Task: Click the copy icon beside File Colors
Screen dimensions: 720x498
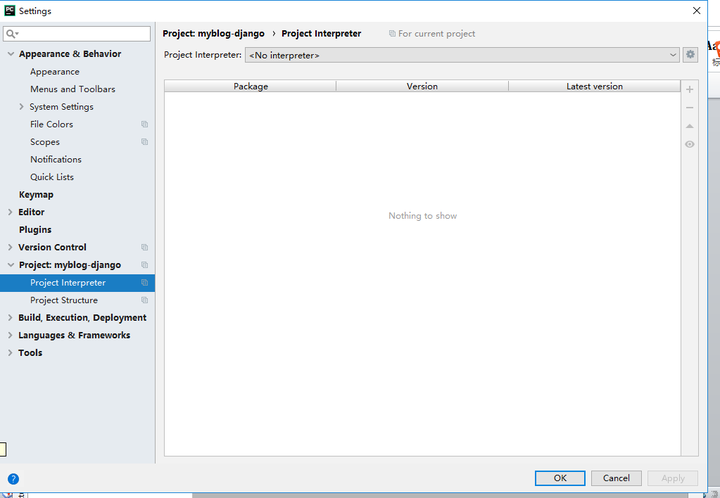Action: [x=145, y=124]
